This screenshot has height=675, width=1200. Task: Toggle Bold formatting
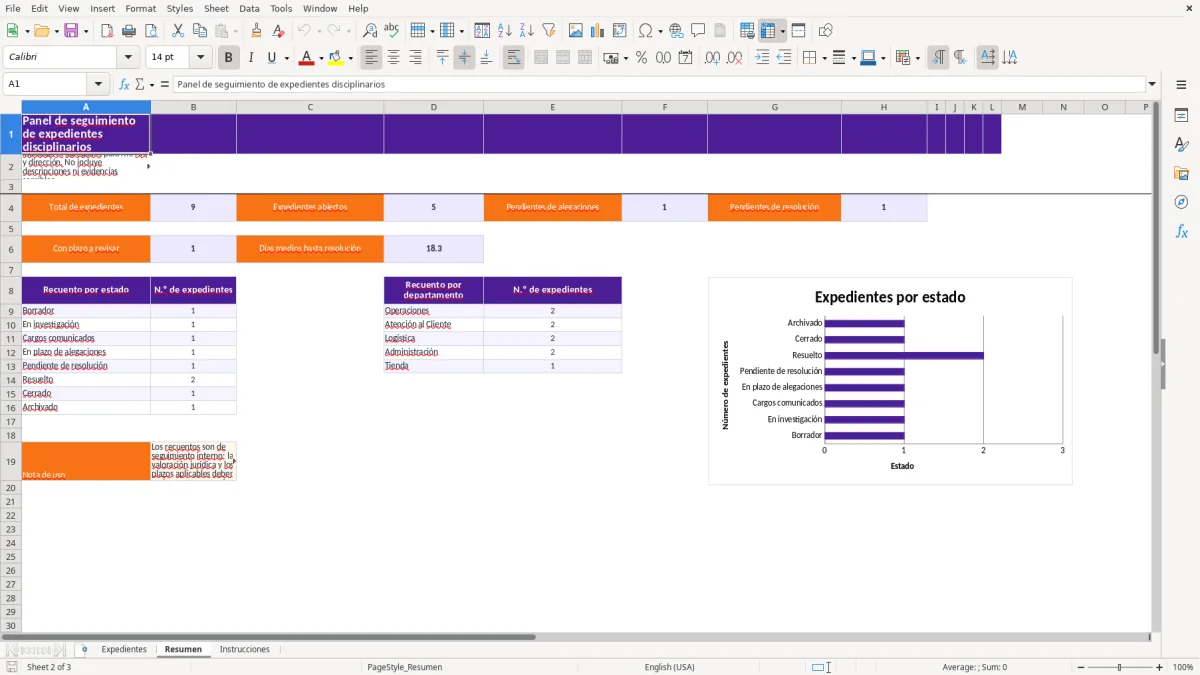click(x=229, y=58)
